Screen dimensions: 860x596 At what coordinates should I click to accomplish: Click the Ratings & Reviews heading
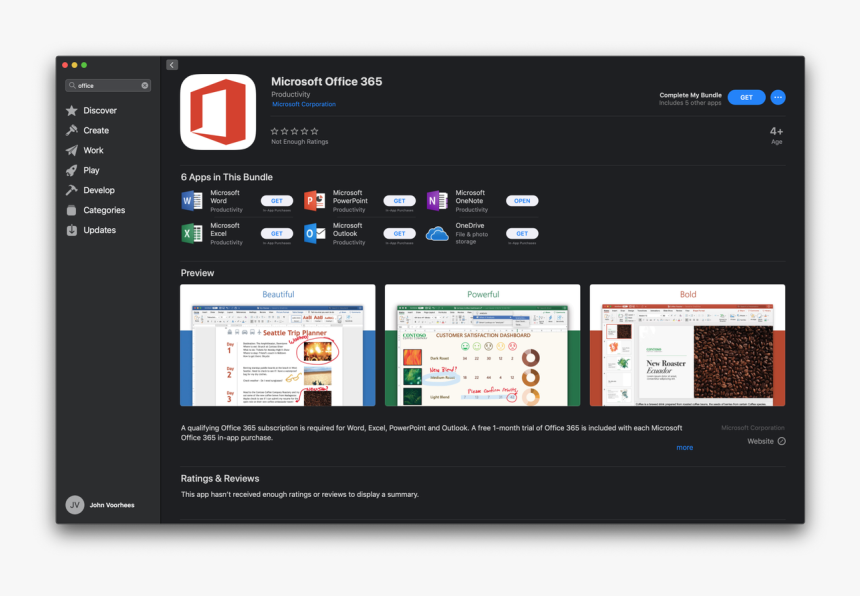220,479
